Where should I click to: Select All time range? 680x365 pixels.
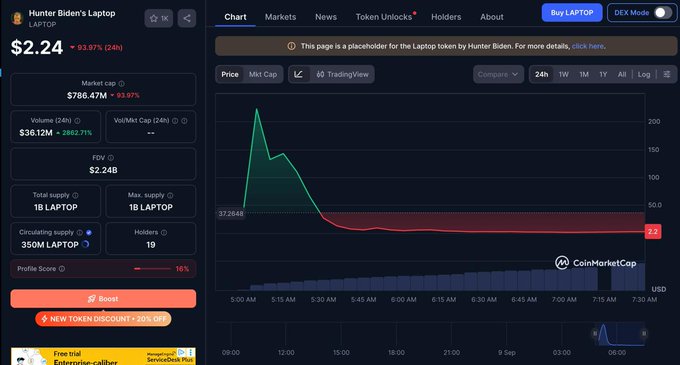click(621, 74)
